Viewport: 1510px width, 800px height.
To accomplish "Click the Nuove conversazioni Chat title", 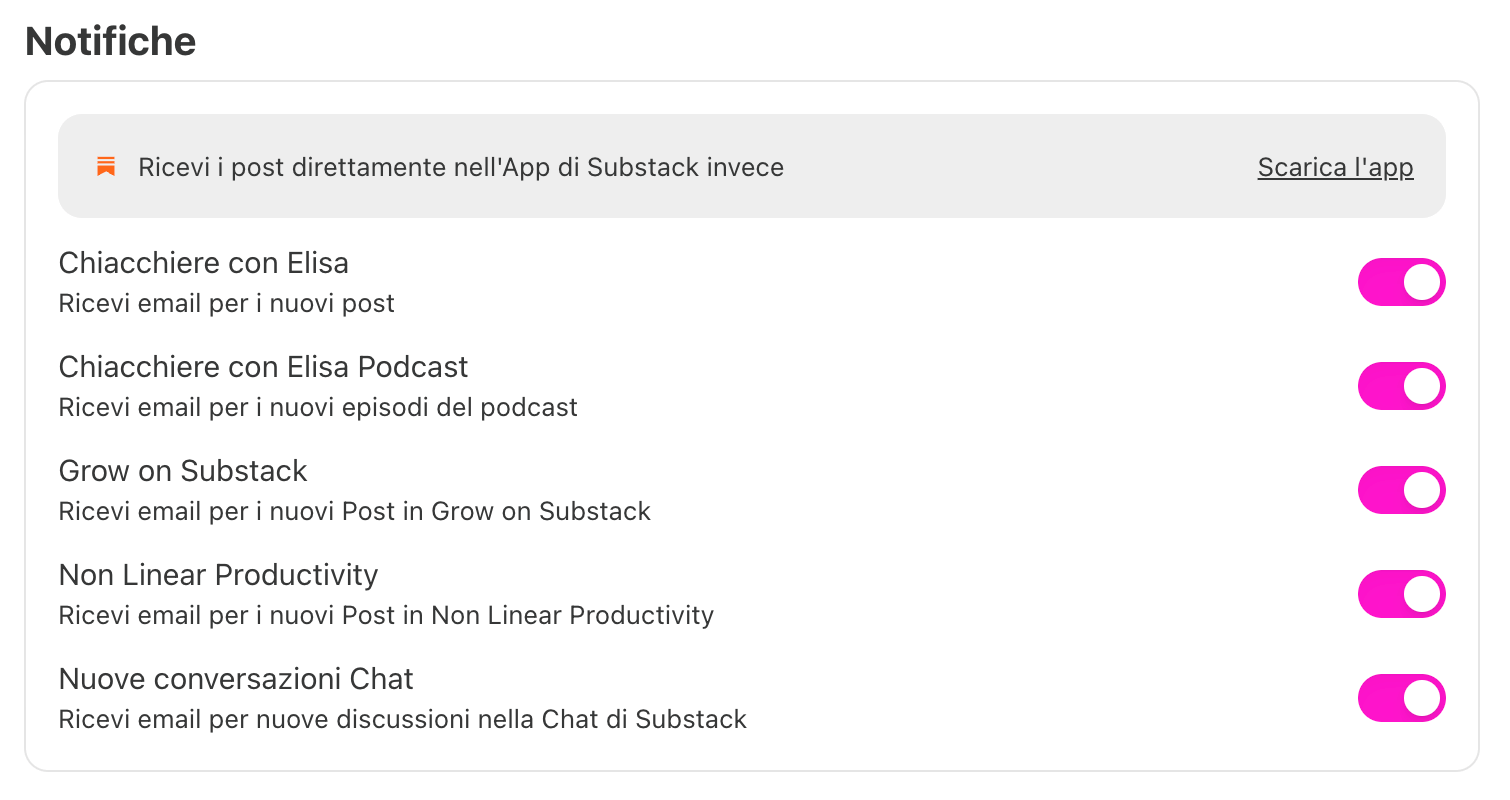I will point(236,679).
